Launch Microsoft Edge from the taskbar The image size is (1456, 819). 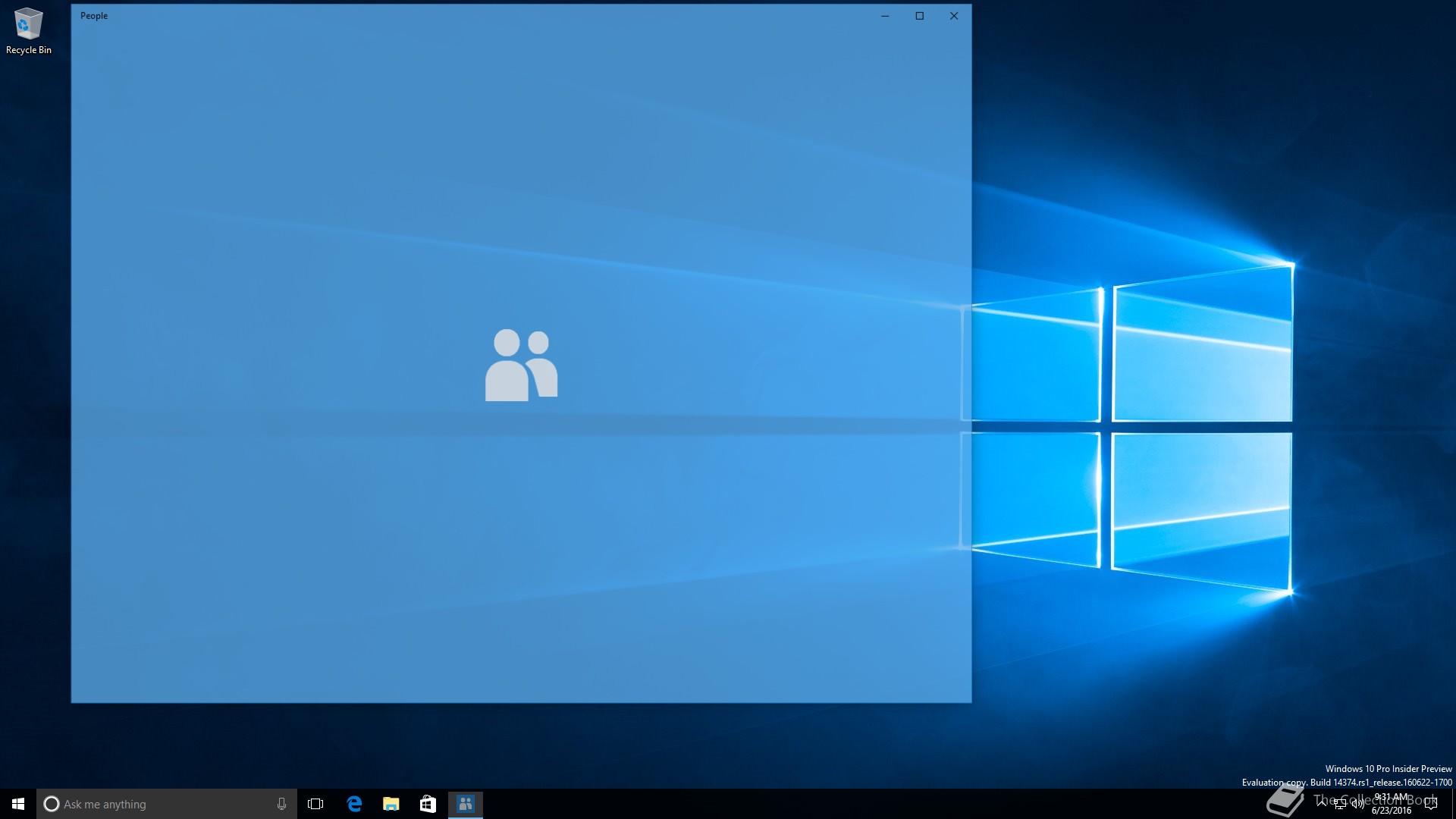tap(354, 804)
